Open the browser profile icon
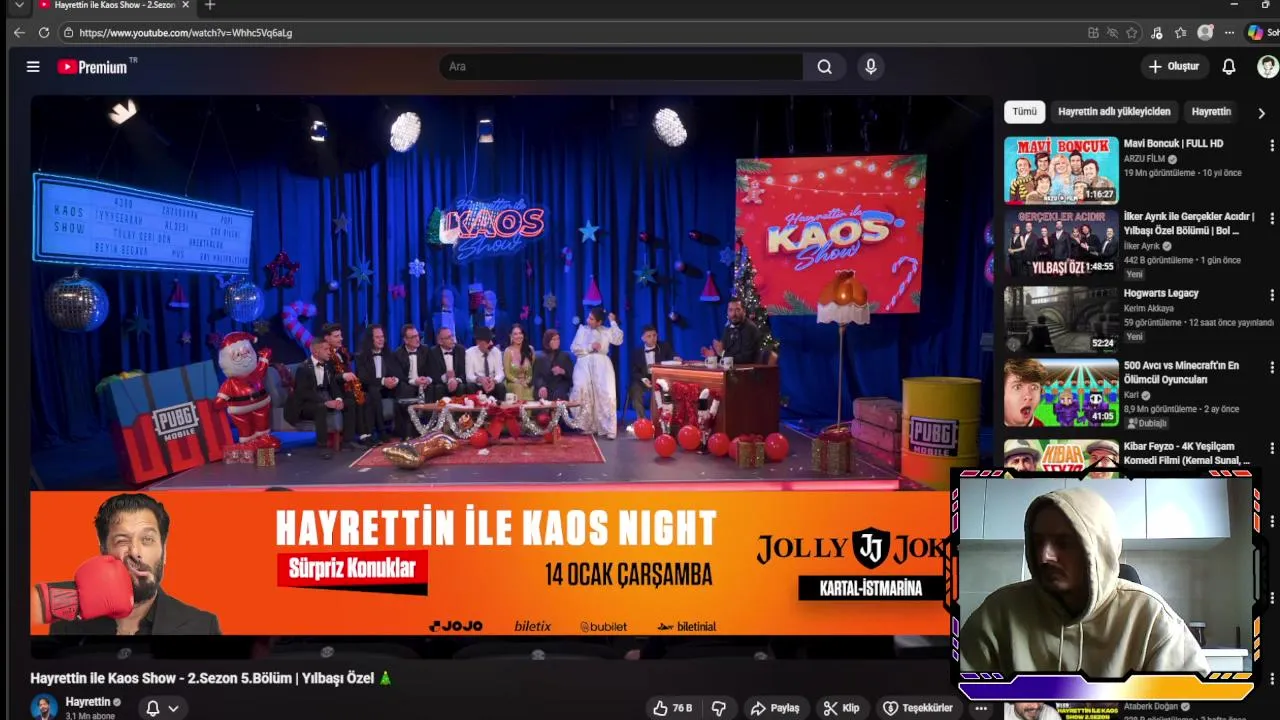 [x=1205, y=33]
